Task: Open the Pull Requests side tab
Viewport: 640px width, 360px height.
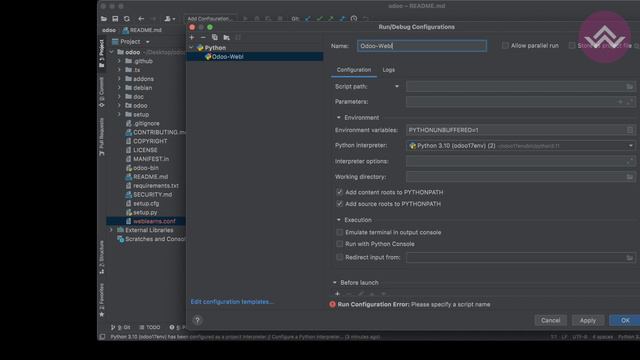Action: click(102, 137)
